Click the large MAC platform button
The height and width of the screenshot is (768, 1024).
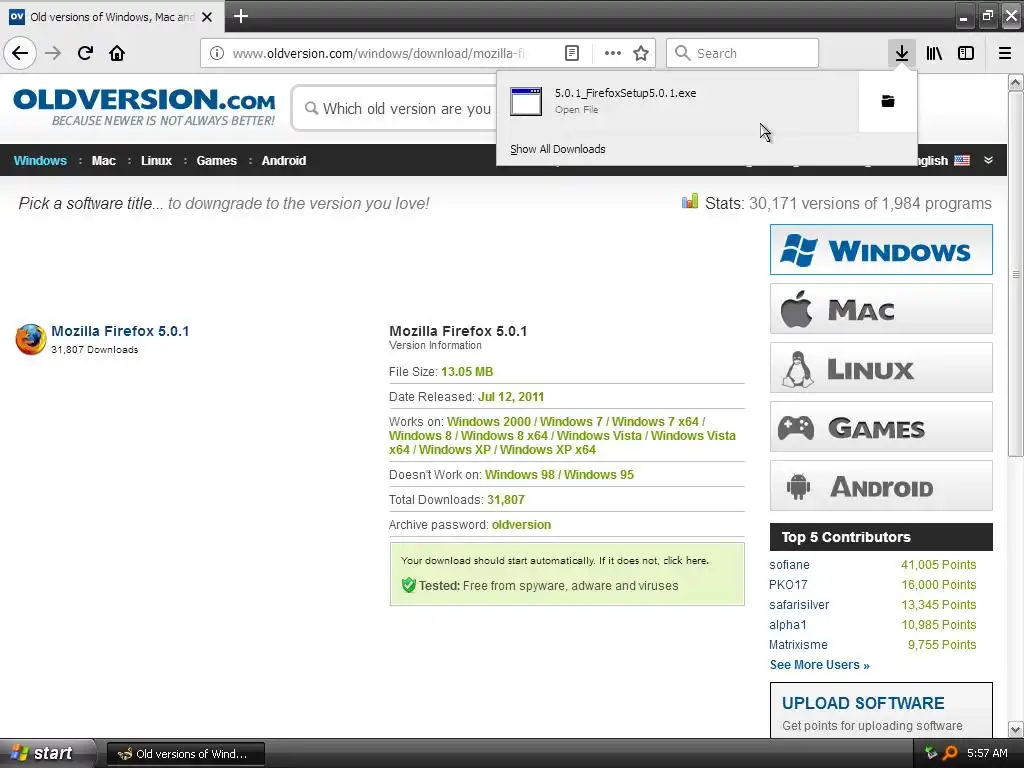point(881,308)
